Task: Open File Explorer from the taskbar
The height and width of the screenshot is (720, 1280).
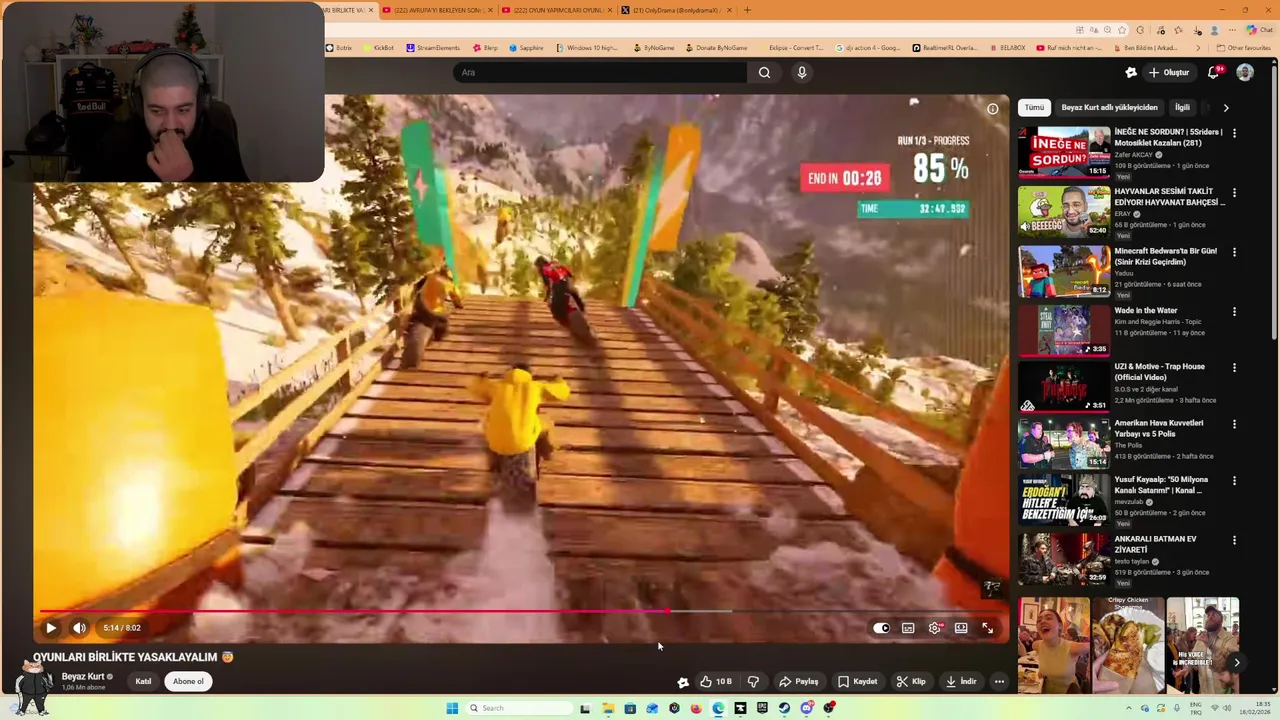Action: pos(608,708)
